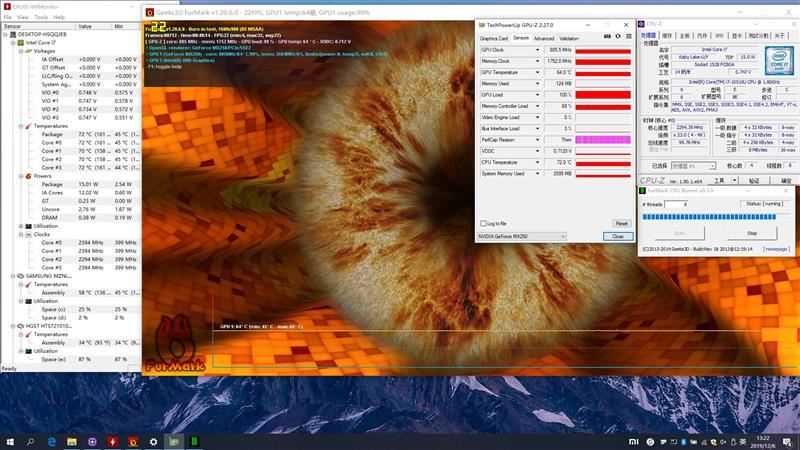800x450 pixels.
Task: Open taskbar search magnifier
Action: pyautogui.click(x=30, y=442)
